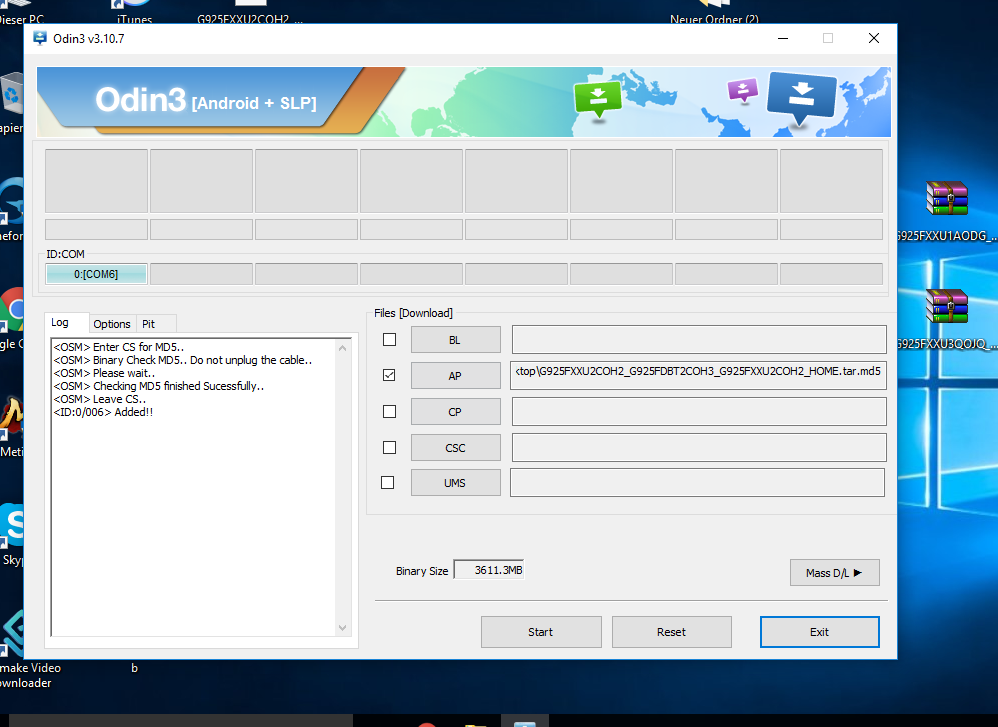The height and width of the screenshot is (727, 998).
Task: Select the G925FXXU3QOJQ archive on desktop
Action: click(946, 318)
